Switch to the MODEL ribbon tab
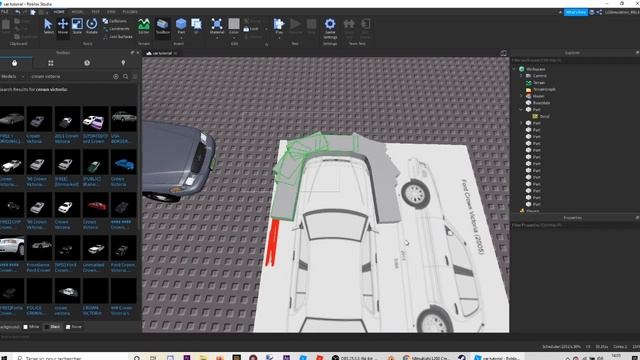This screenshot has width=640, height=360. coord(77,12)
